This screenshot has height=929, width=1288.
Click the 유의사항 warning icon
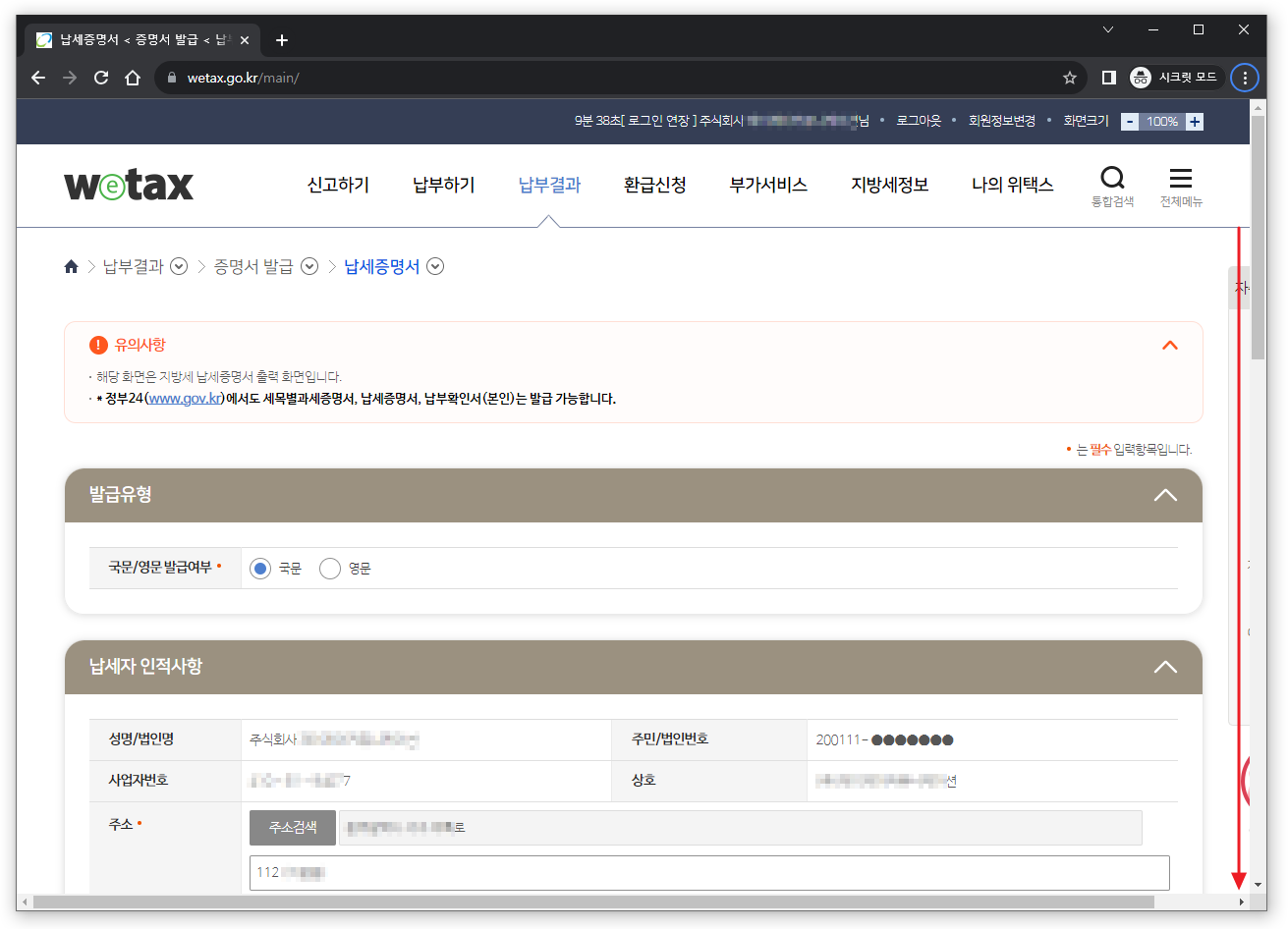[98, 345]
